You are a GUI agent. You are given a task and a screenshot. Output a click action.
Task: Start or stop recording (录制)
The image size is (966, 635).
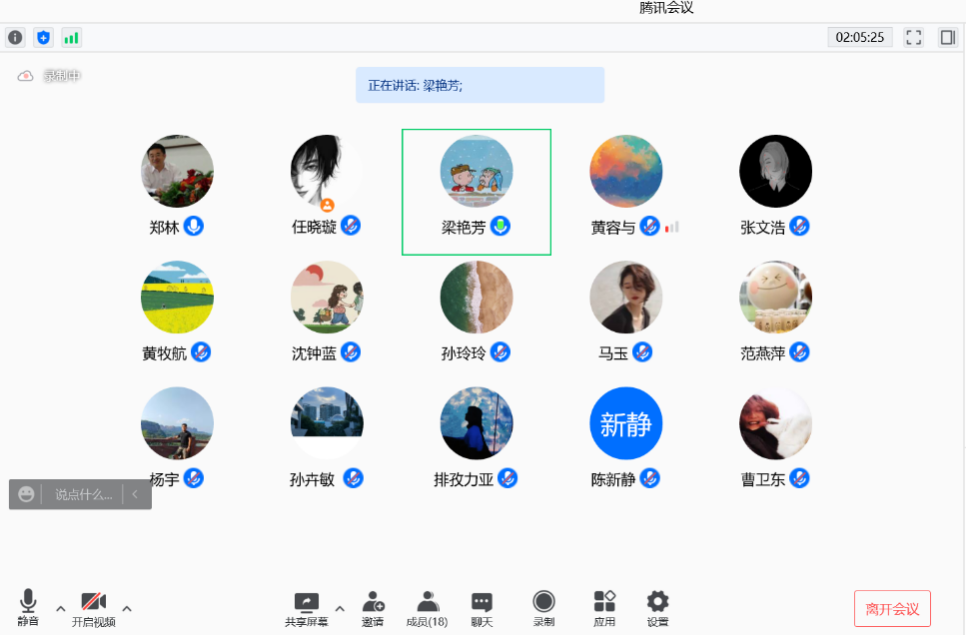(x=543, y=607)
